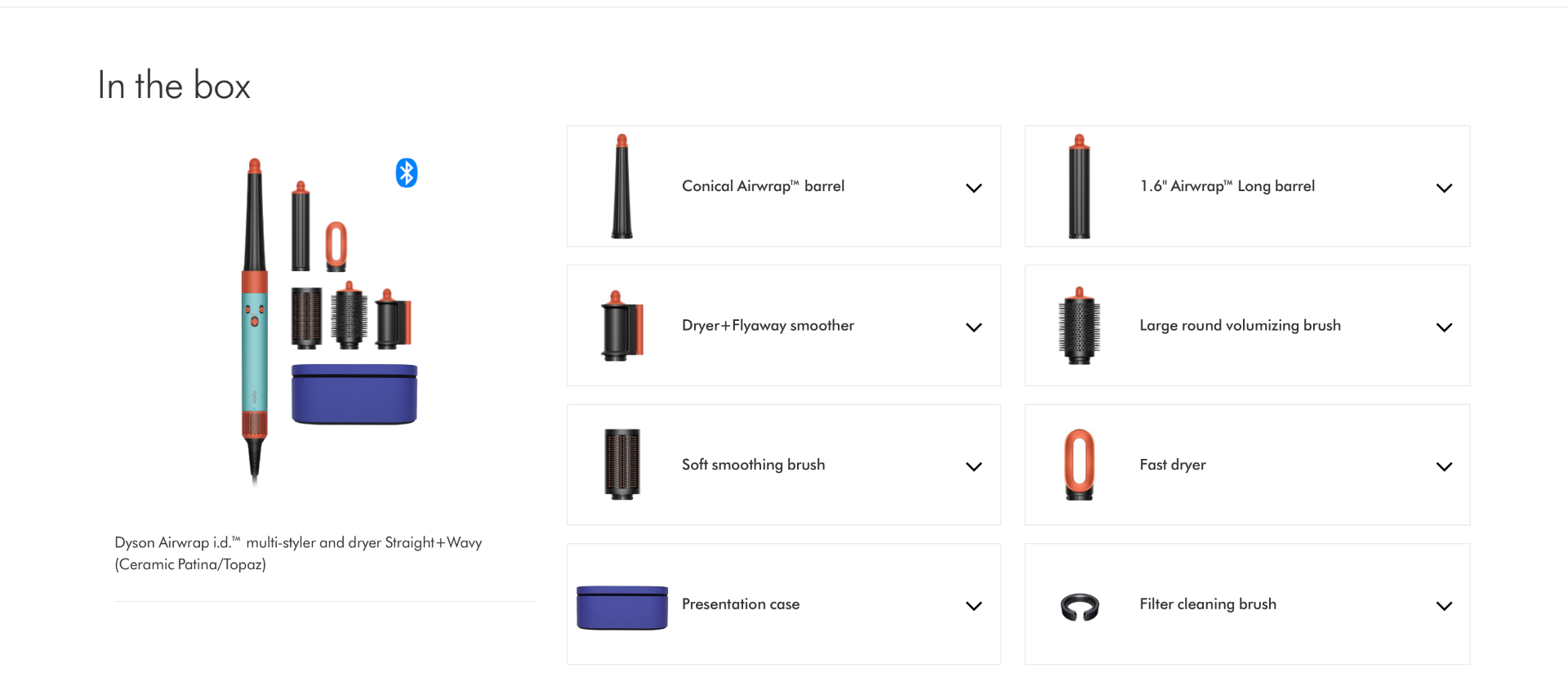Expand the 1.6" Airwrap Long barrel chevron

(1444, 188)
